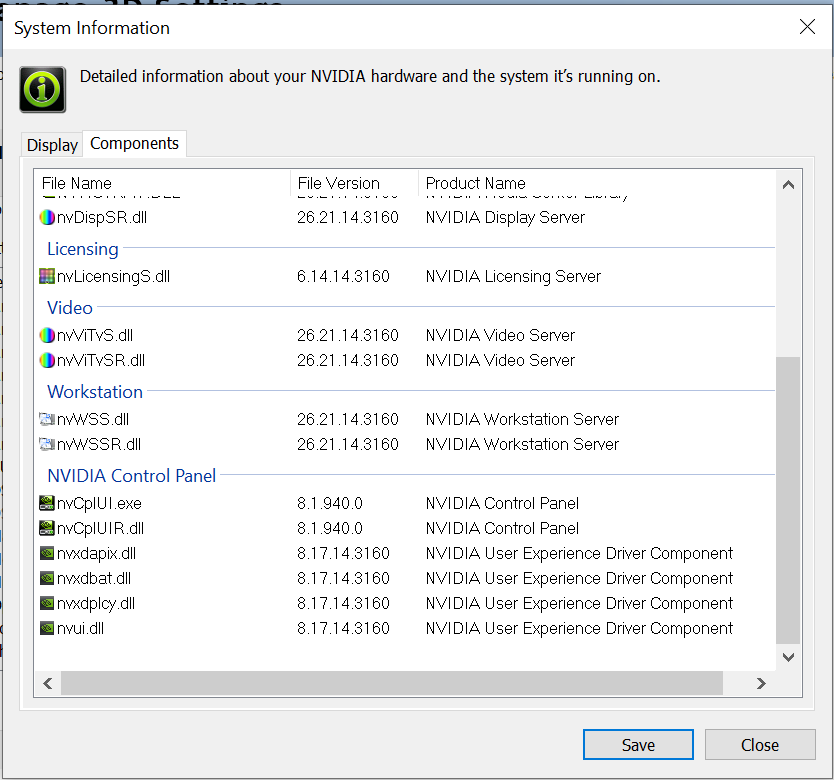Select the nvui.dll file name

click(x=80, y=628)
